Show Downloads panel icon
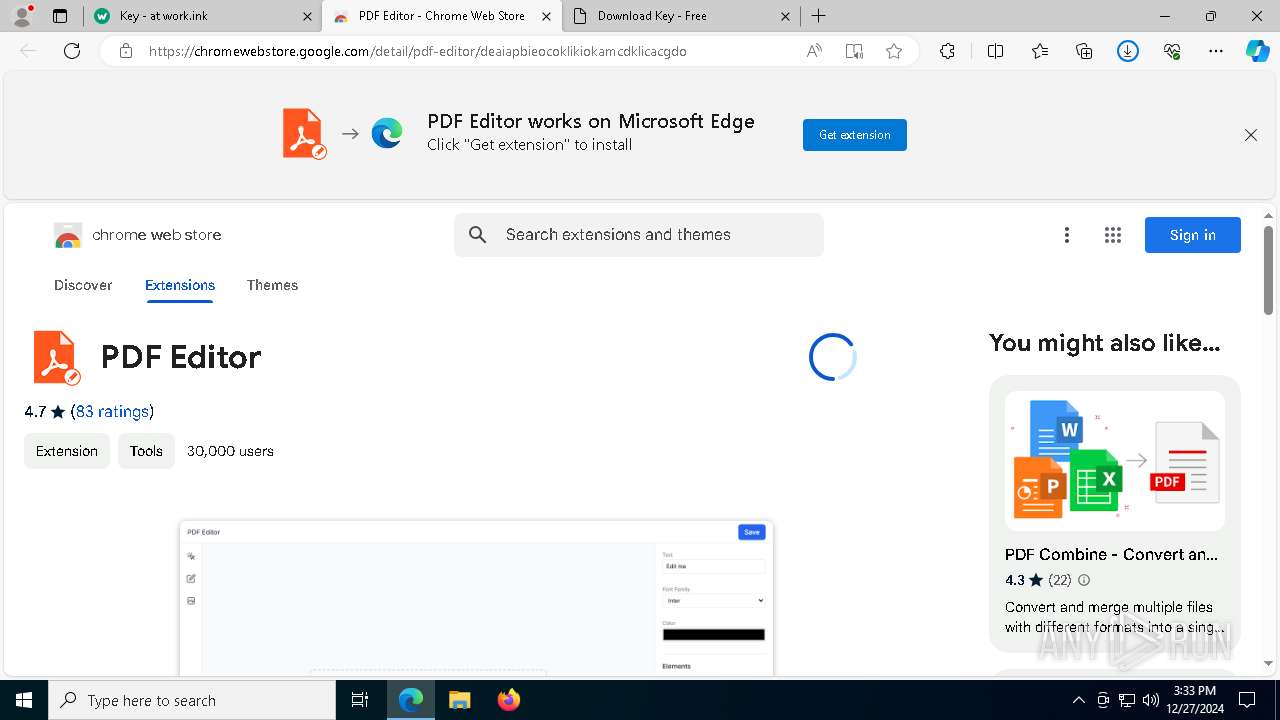Screen dimensions: 1280x720 (1128, 51)
